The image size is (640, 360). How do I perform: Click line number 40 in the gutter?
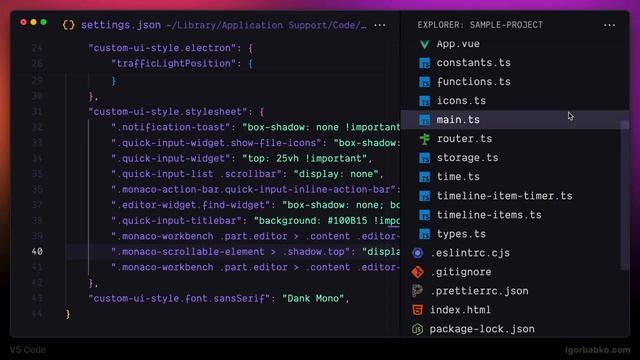[x=37, y=251]
